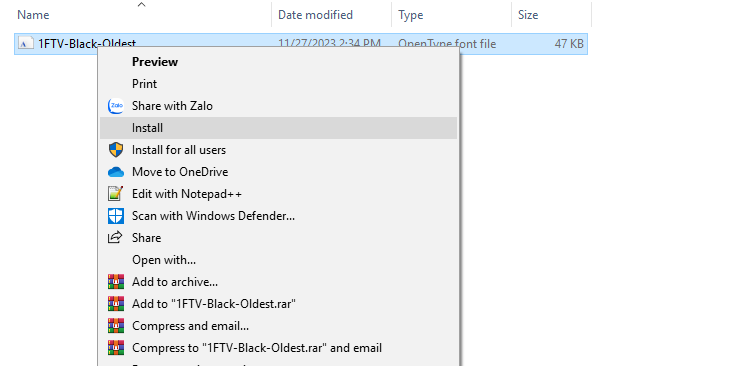Click the shield icon beside Install for all users
Image resolution: width=737 pixels, height=366 pixels.
click(116, 150)
